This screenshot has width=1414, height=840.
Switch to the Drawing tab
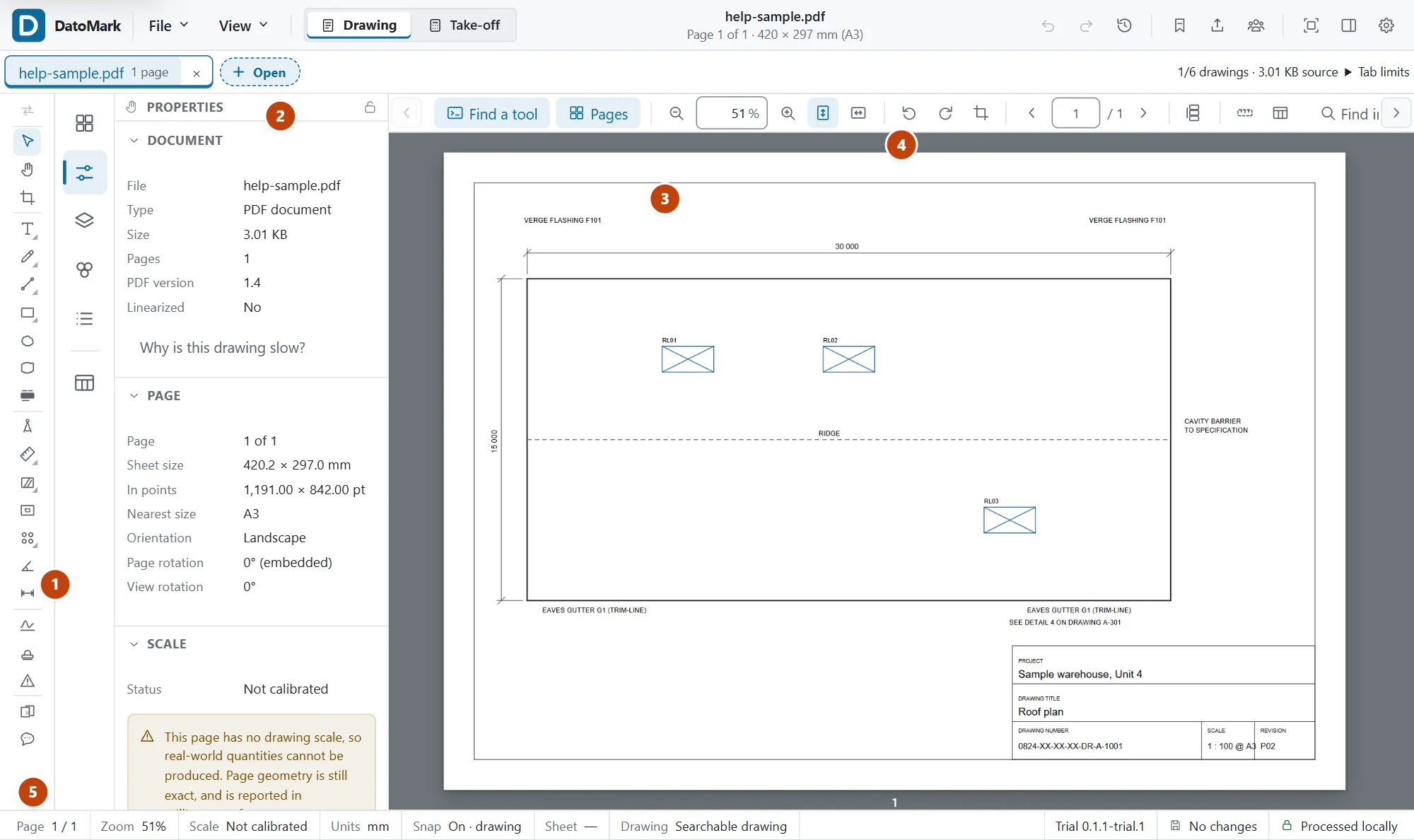(x=360, y=25)
